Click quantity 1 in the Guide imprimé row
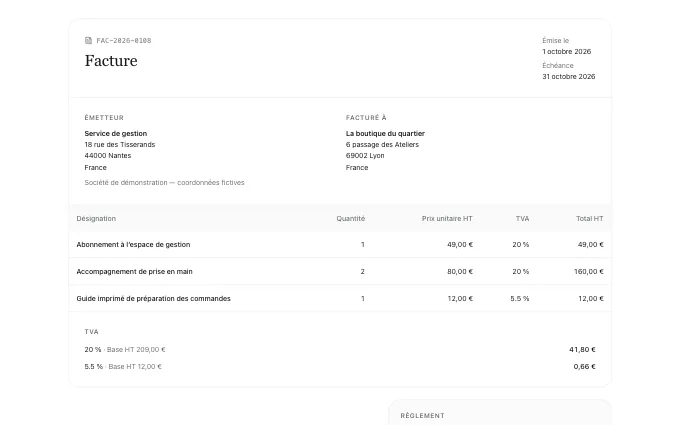The image size is (680, 425). (x=363, y=298)
